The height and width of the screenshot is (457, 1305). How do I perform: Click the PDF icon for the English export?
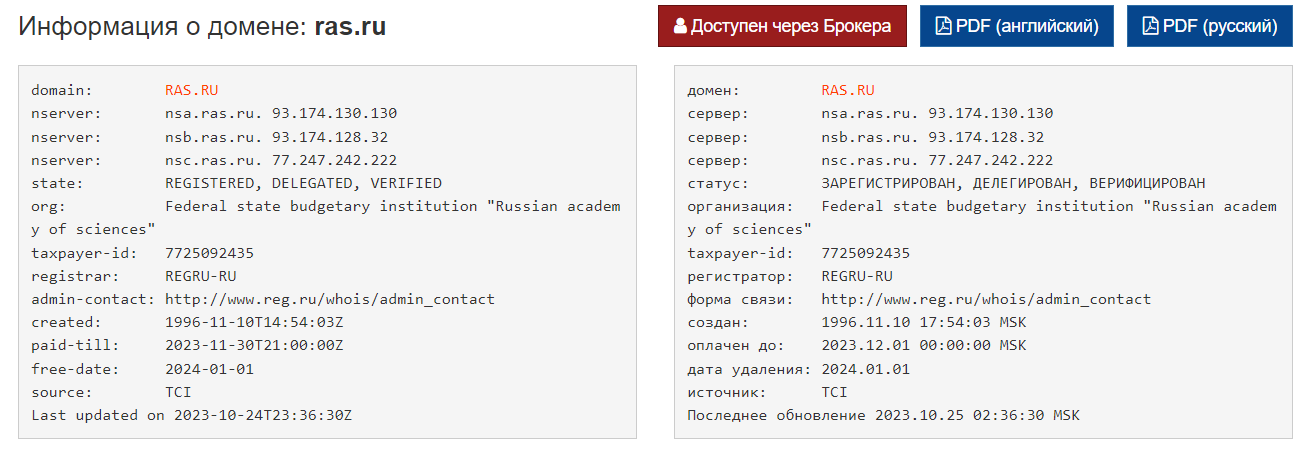coord(943,26)
